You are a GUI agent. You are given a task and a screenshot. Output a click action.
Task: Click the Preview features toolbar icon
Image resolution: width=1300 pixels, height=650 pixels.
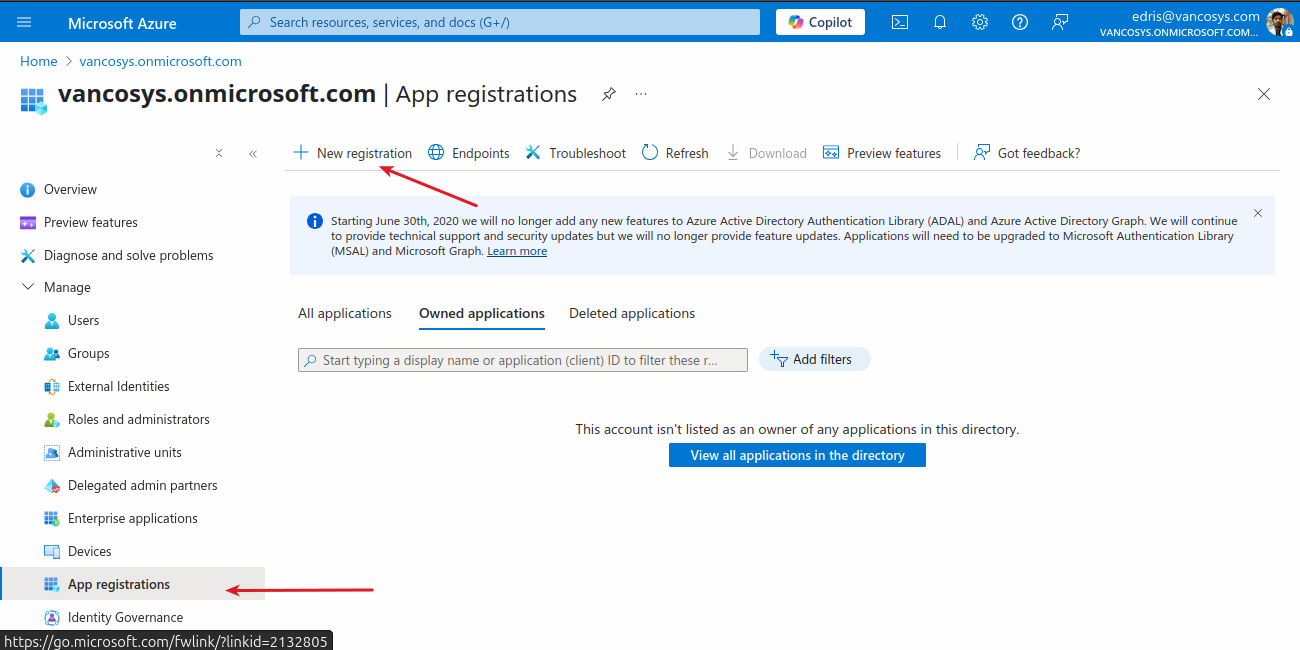(x=831, y=152)
